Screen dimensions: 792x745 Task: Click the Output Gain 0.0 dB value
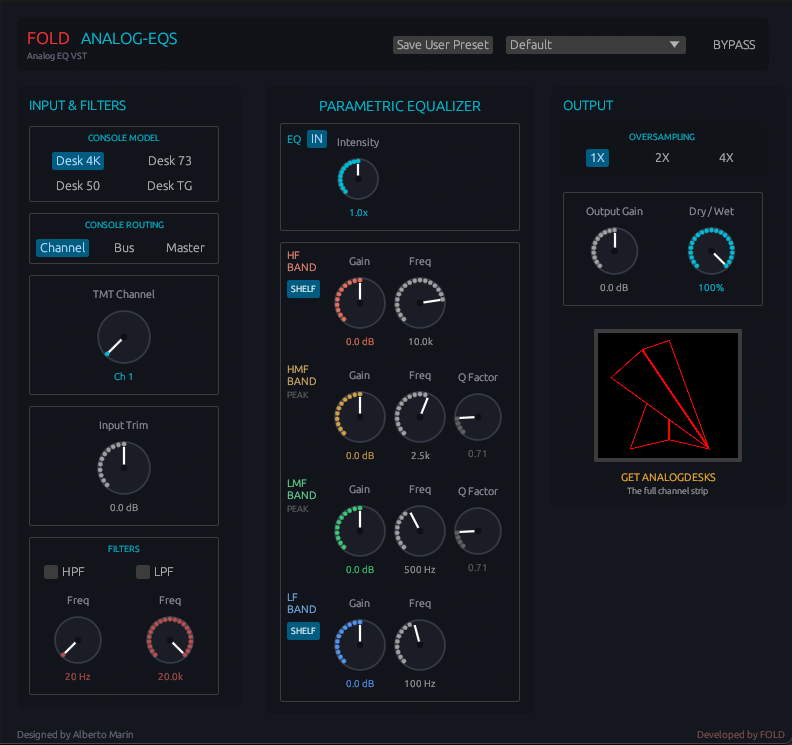[x=614, y=288]
